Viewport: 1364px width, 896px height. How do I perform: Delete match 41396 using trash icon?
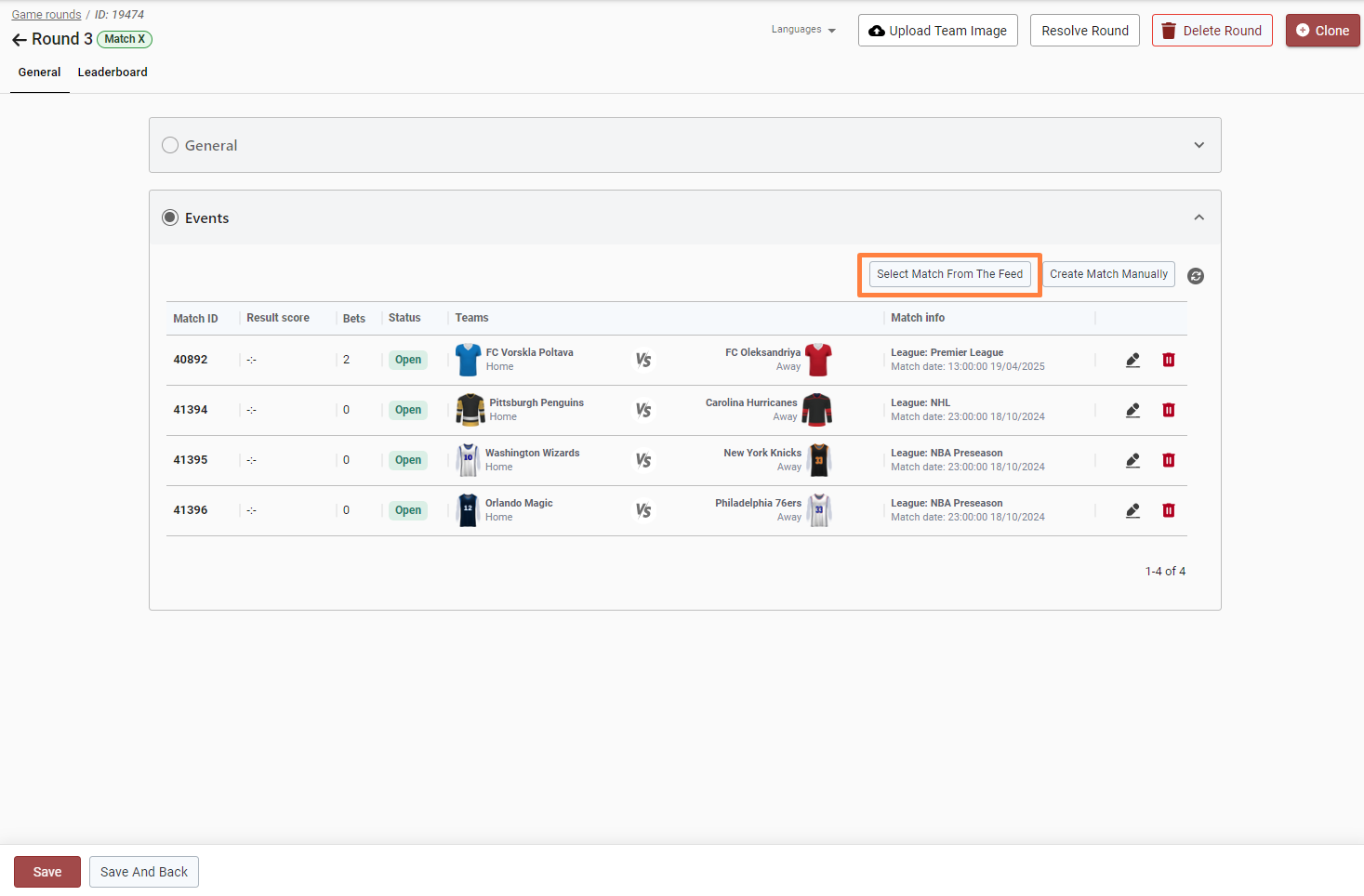(x=1169, y=511)
